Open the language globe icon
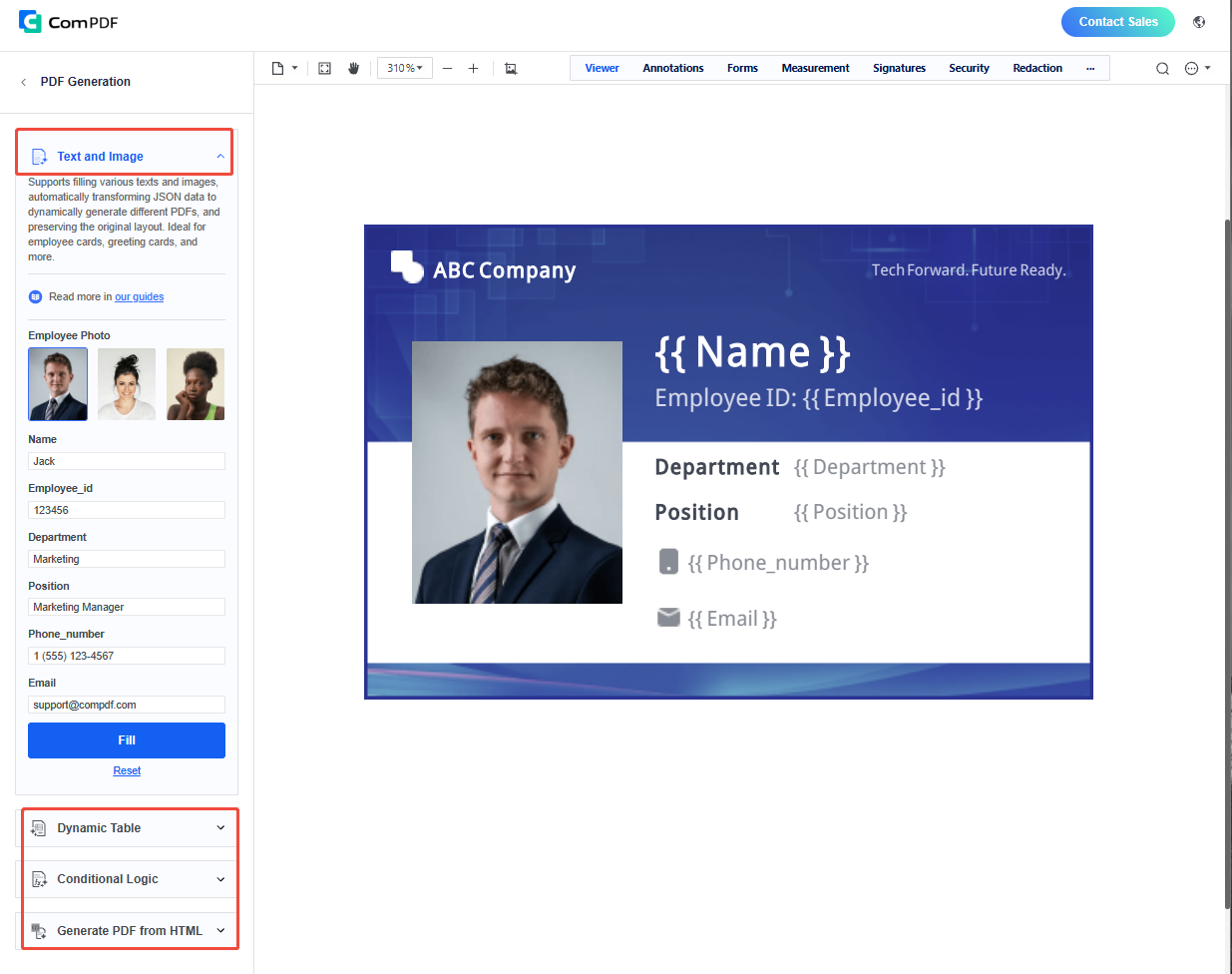Screen dimensions: 1232x974 pyautogui.click(x=1199, y=22)
